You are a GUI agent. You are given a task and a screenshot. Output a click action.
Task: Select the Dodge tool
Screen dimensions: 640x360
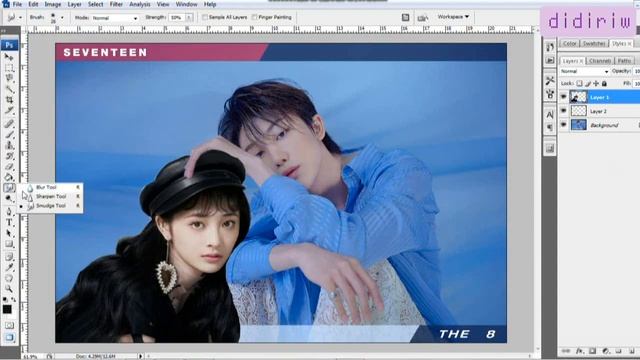tap(9, 198)
